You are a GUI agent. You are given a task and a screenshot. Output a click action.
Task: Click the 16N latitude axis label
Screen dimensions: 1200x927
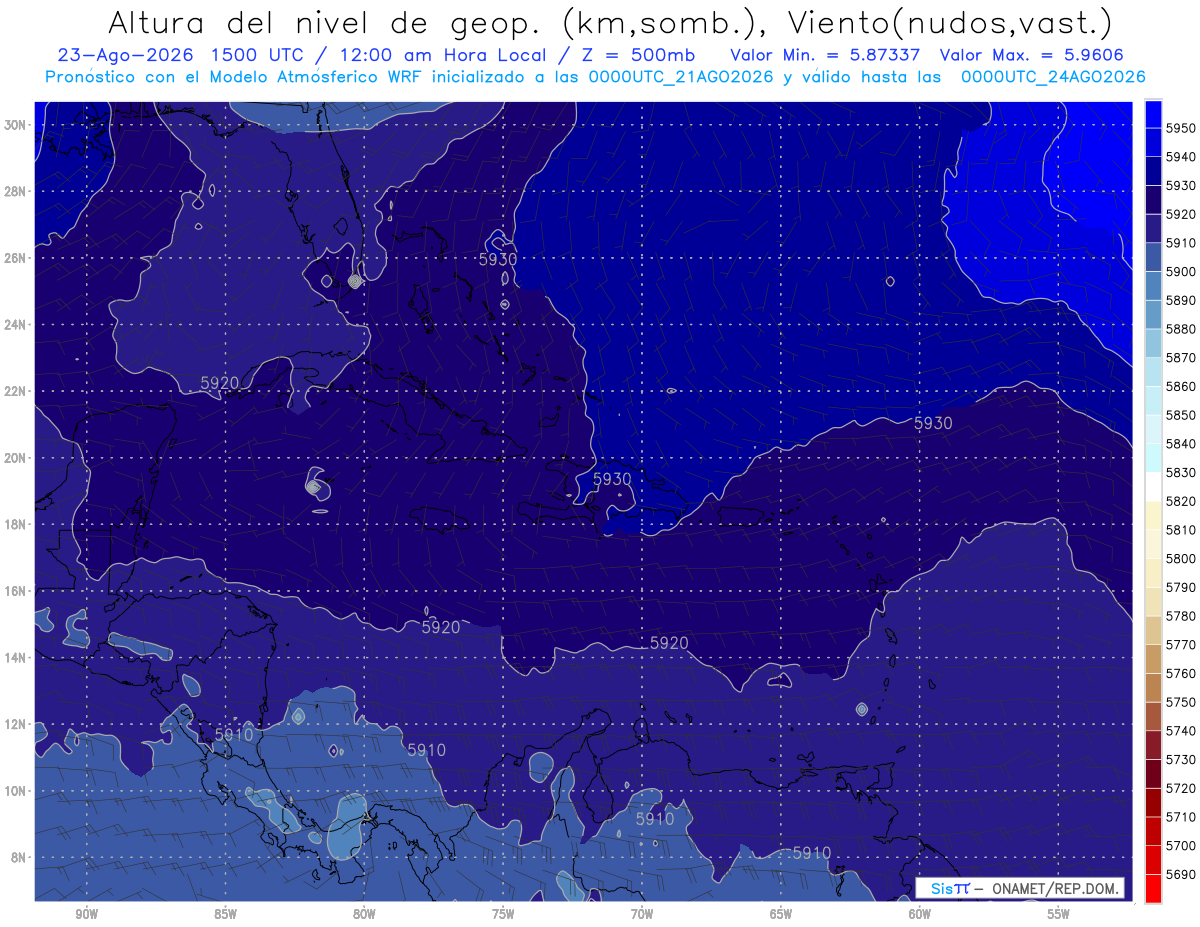[x=15, y=591]
